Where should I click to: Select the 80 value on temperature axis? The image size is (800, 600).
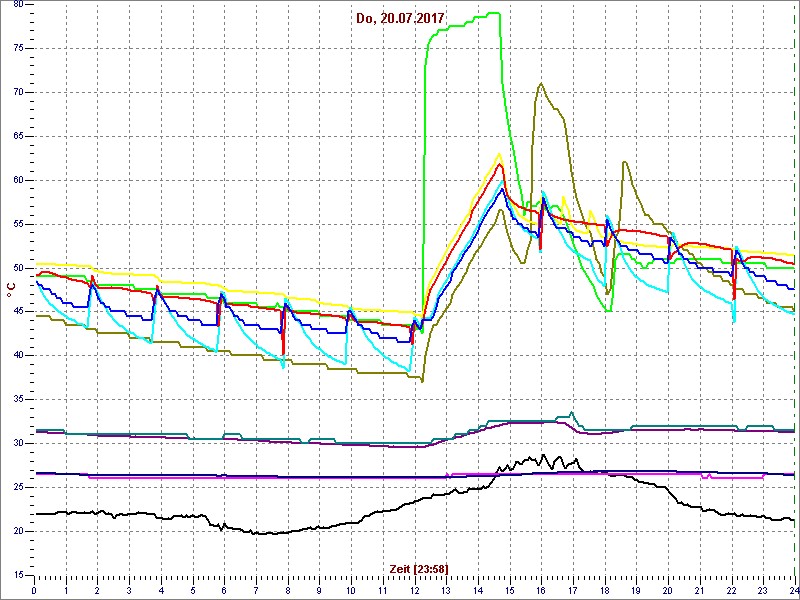pyautogui.click(x=18, y=4)
